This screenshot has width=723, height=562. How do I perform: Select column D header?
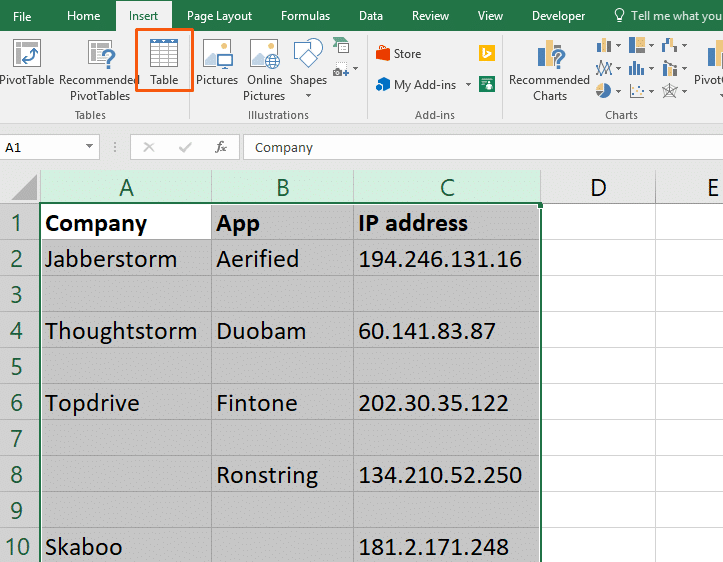pos(597,187)
